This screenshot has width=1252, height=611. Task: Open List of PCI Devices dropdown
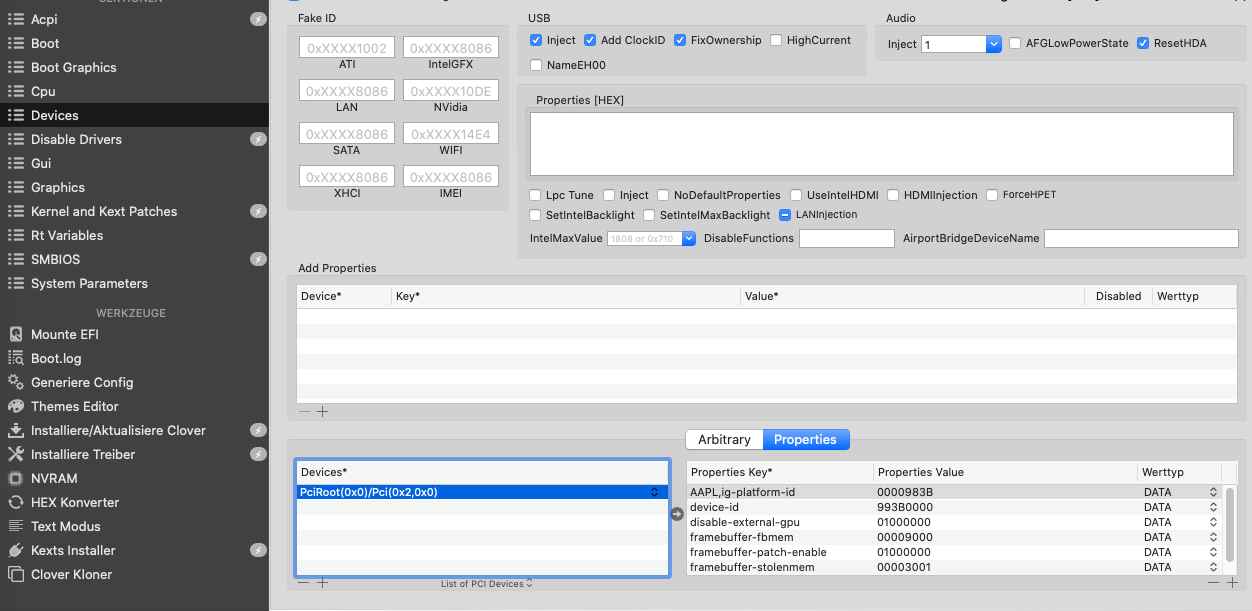[x=487, y=583]
